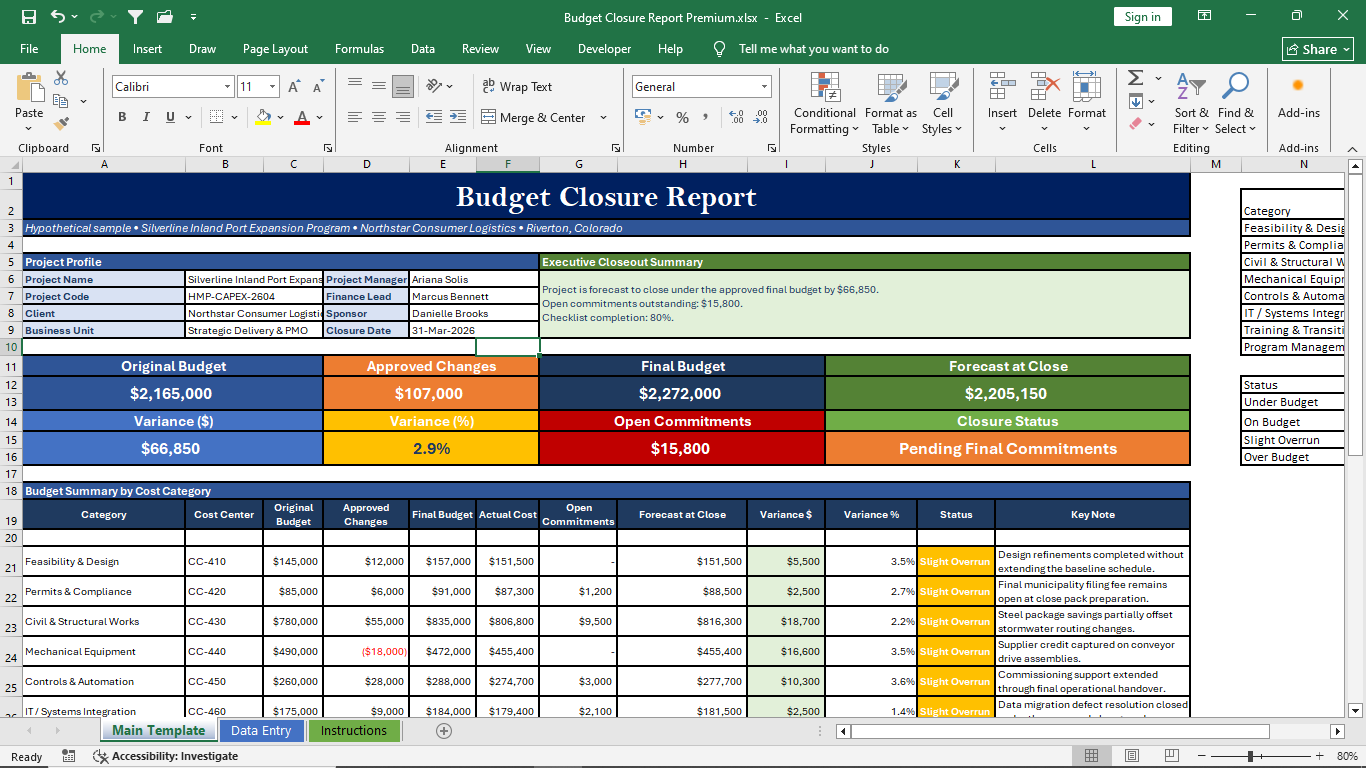Open the Find & Select menu
Viewport: 1366px width, 770px height.
tap(1235, 104)
